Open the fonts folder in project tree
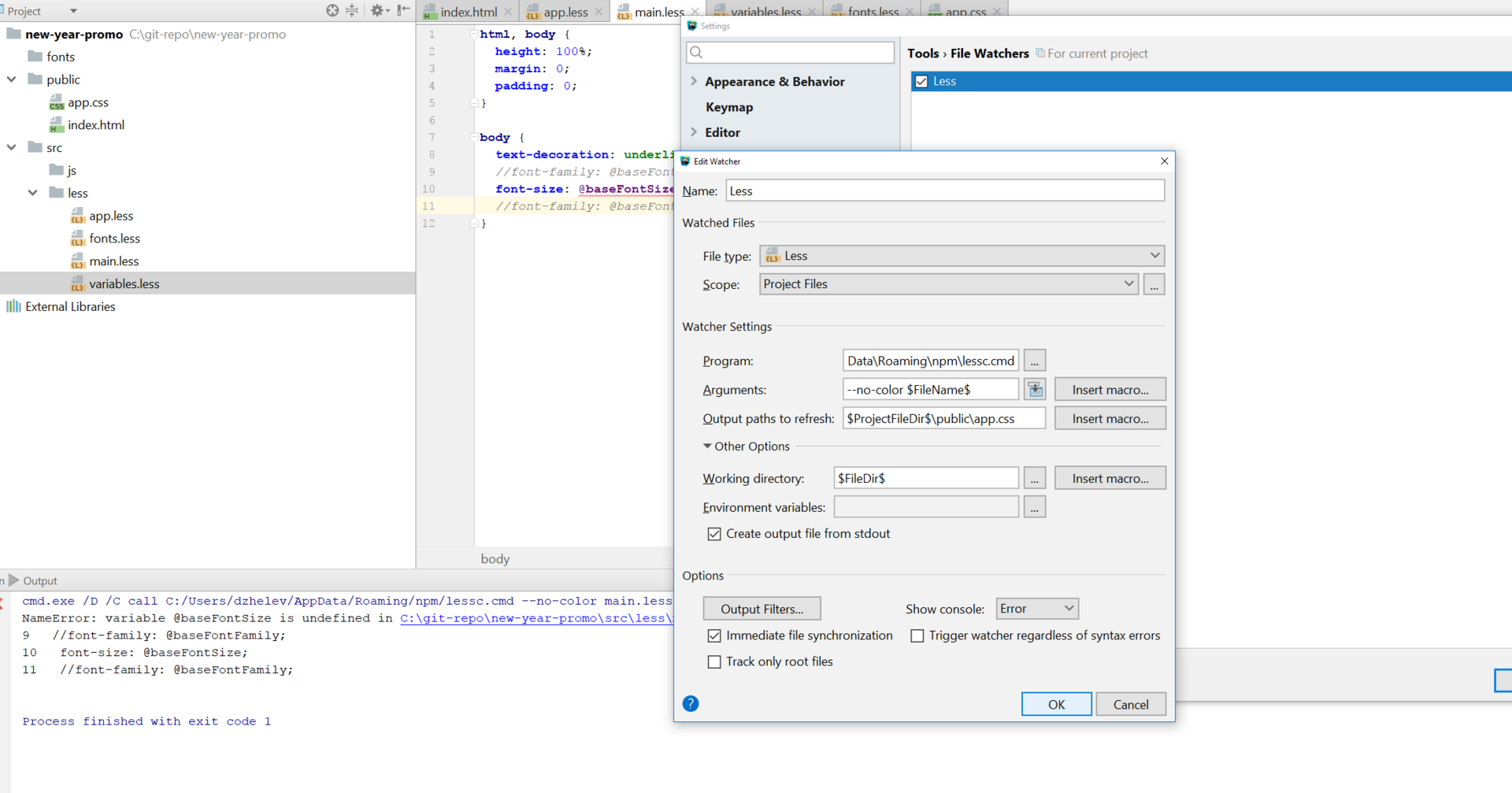The width and height of the screenshot is (1512, 793). [x=60, y=57]
